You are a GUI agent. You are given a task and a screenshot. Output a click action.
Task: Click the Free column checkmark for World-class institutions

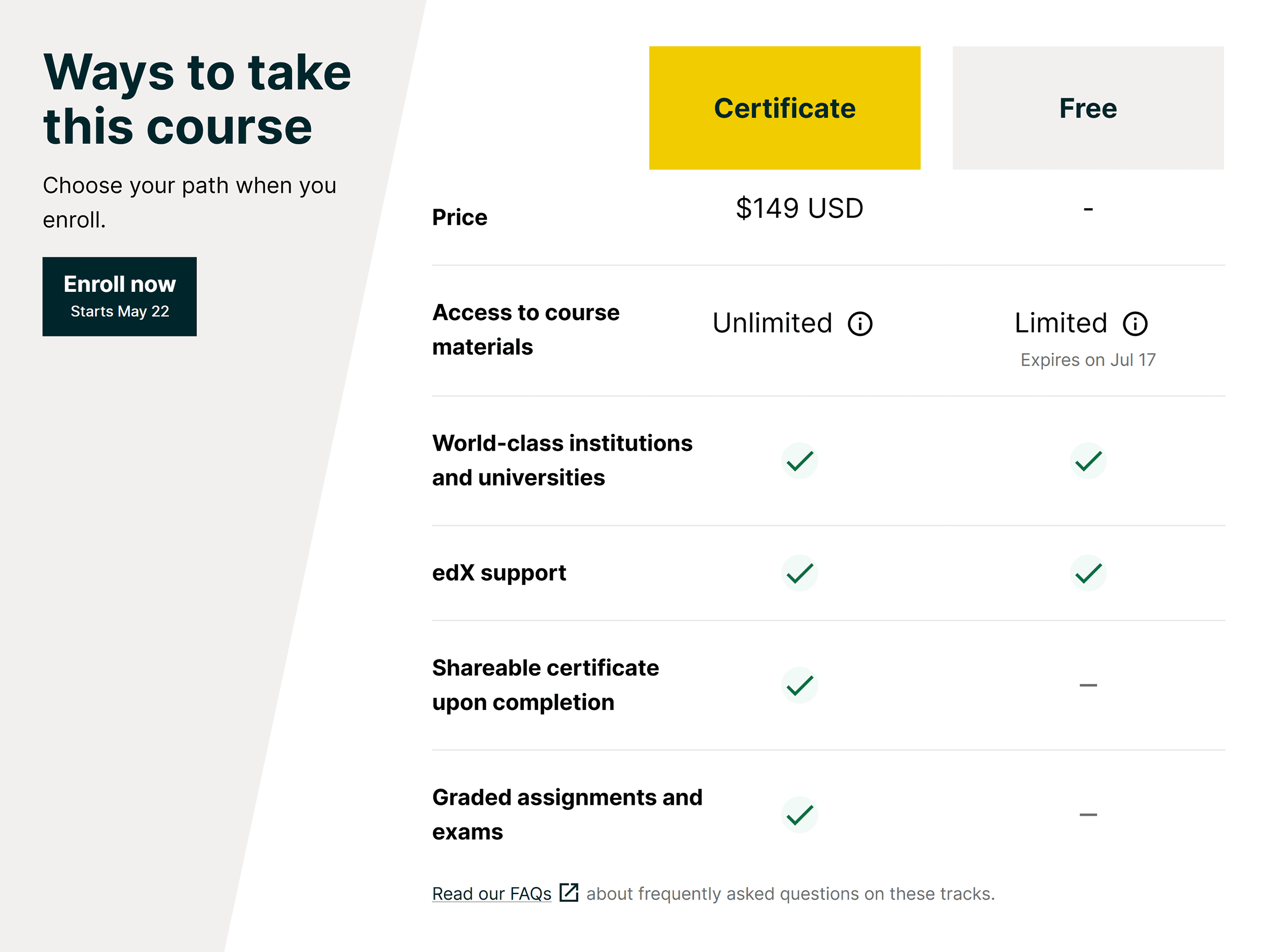[1088, 460]
